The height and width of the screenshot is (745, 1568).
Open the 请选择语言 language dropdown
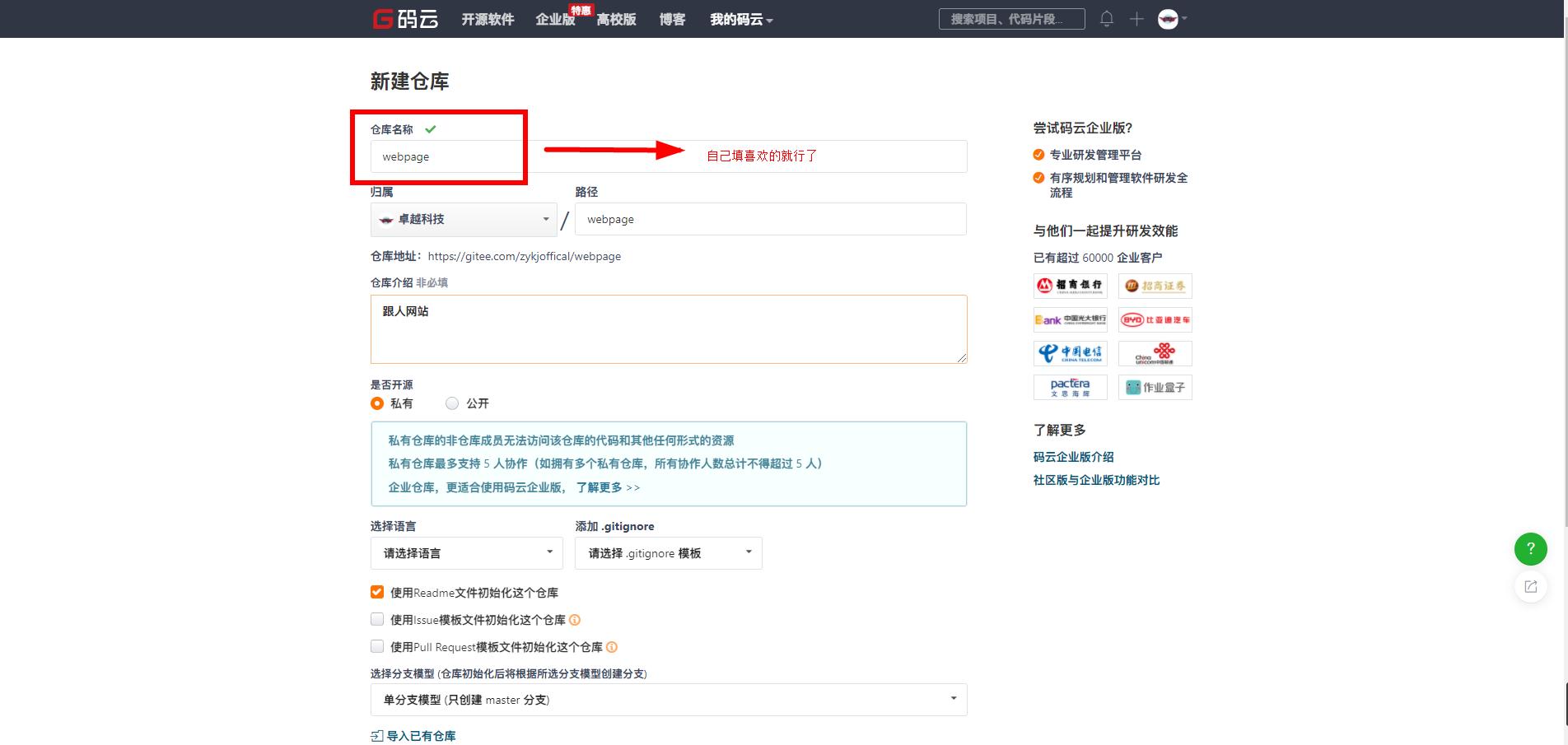(x=466, y=553)
